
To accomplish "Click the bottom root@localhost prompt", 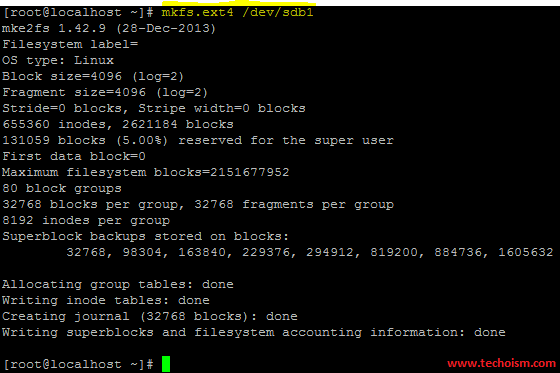I will [79, 364].
